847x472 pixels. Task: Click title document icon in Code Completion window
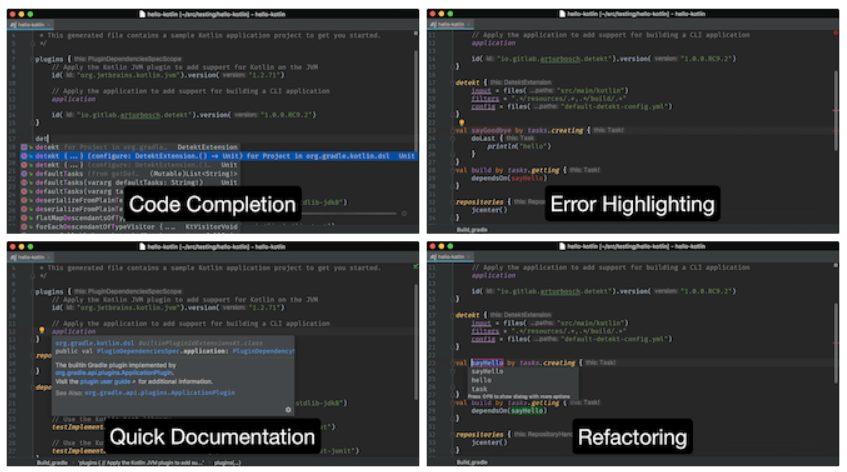coord(142,14)
